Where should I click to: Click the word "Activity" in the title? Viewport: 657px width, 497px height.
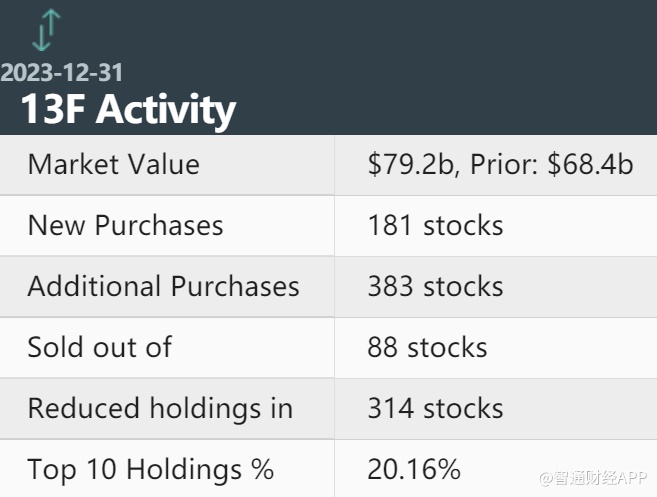[x=166, y=109]
